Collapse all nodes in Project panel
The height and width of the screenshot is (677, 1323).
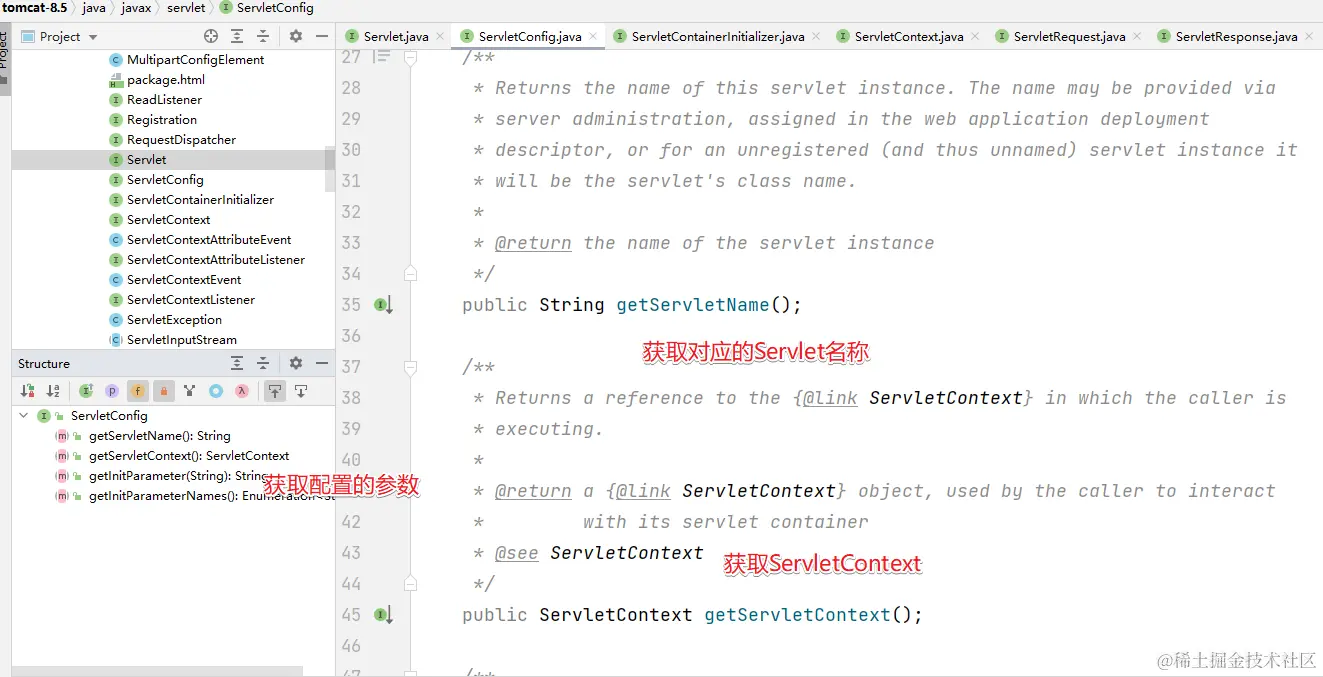coord(263,36)
